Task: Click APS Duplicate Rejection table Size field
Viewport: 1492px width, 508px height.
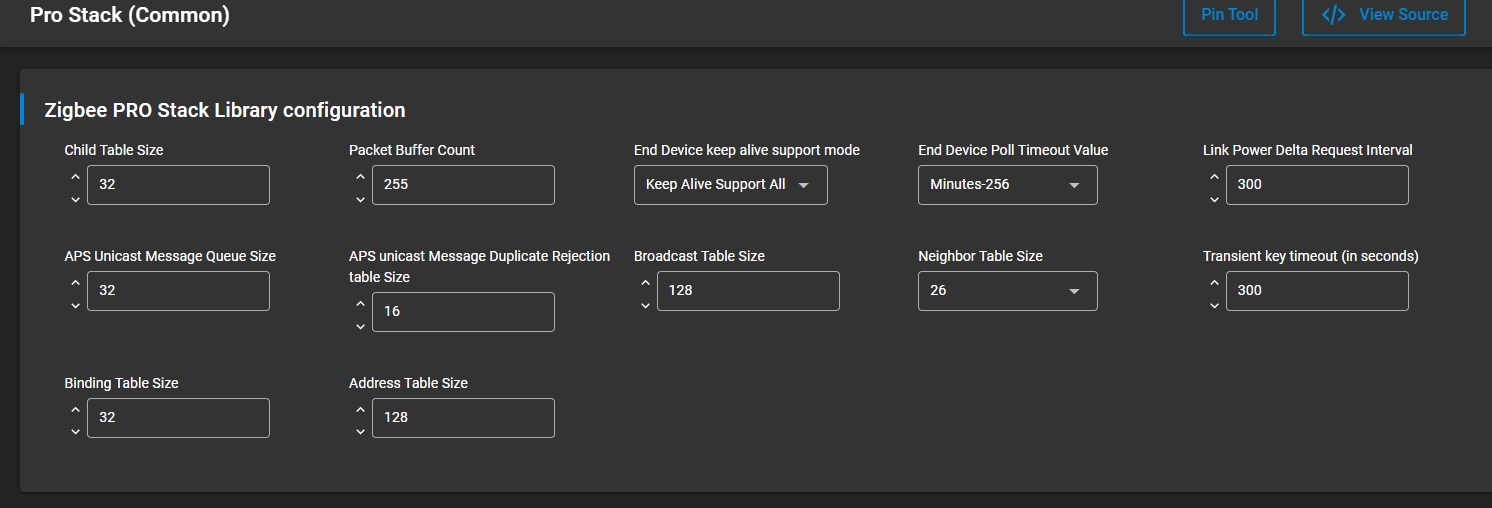Action: tap(463, 312)
